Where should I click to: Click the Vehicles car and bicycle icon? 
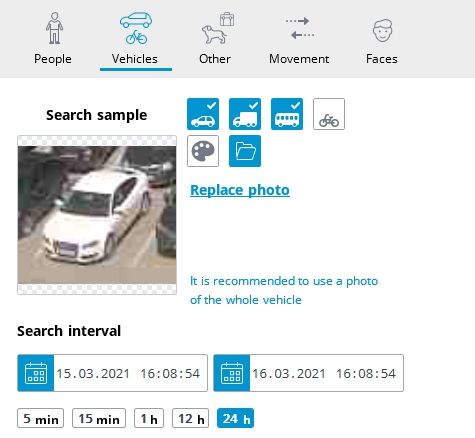(136, 29)
